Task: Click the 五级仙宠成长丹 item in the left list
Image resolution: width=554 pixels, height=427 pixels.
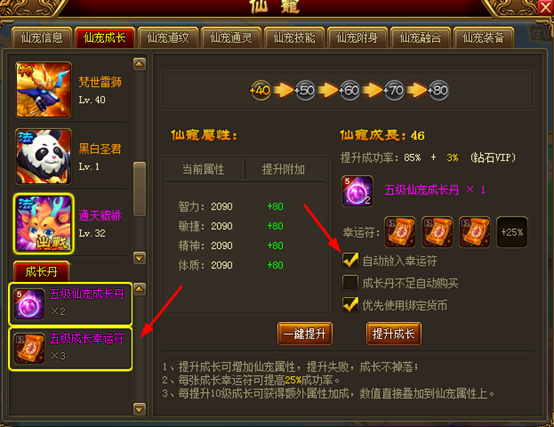Action: (x=71, y=304)
